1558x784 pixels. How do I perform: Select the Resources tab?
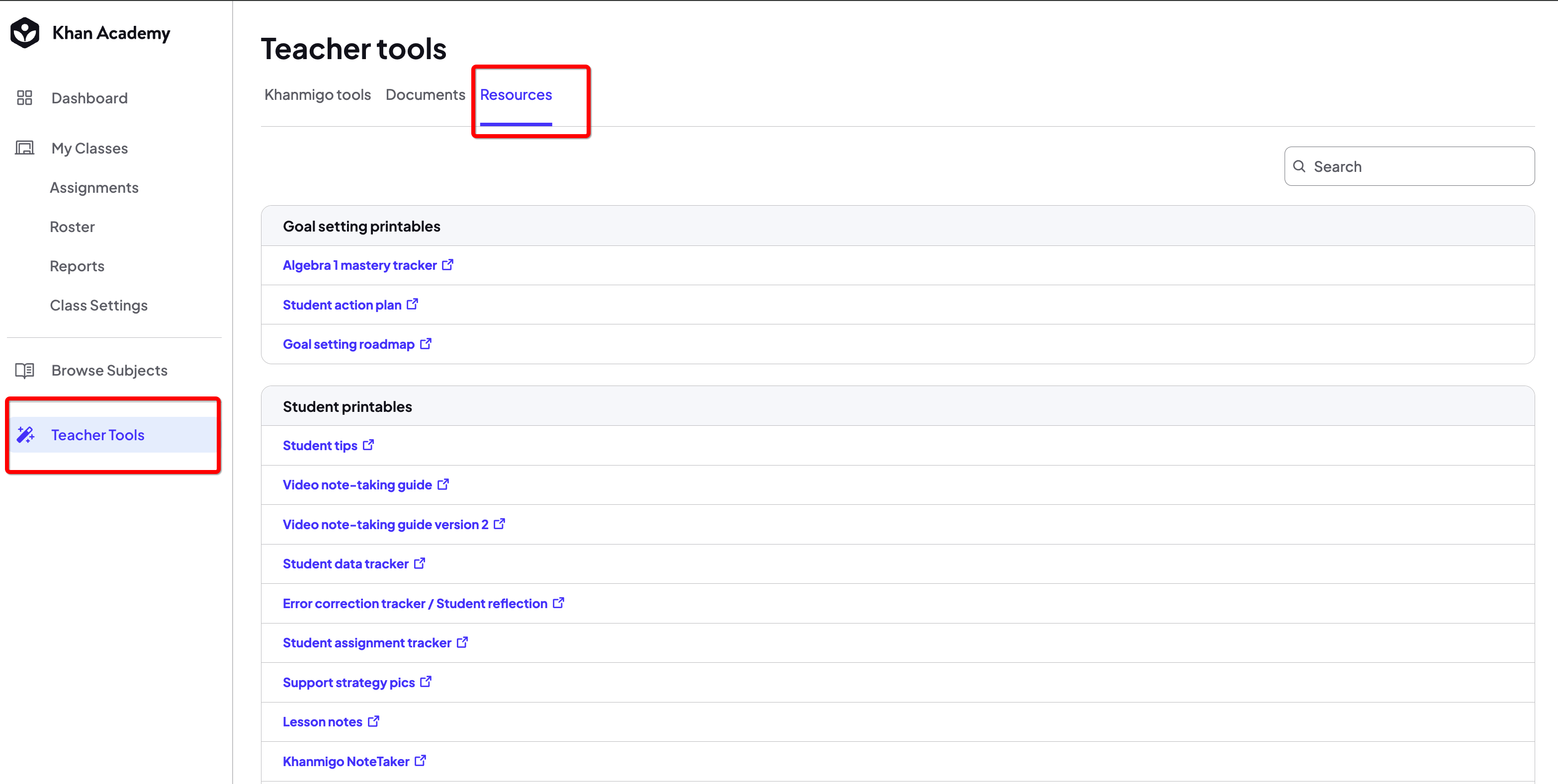point(516,95)
